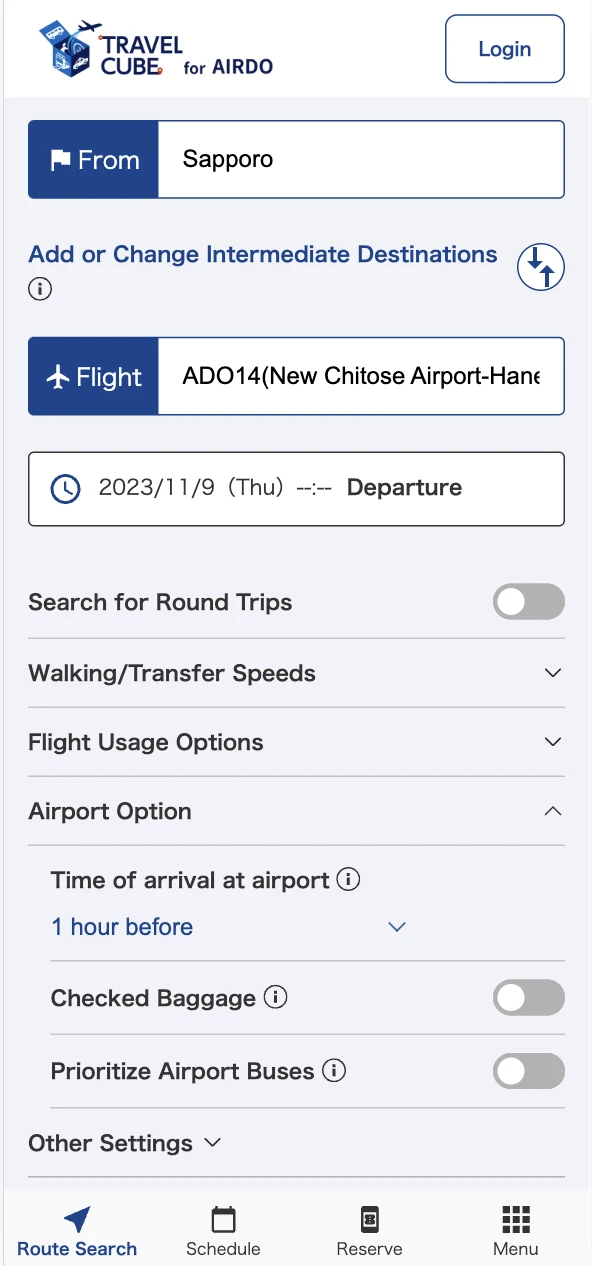View info about Prioritize Airport Buses
Image resolution: width=592 pixels, height=1266 pixels.
coord(334,1071)
